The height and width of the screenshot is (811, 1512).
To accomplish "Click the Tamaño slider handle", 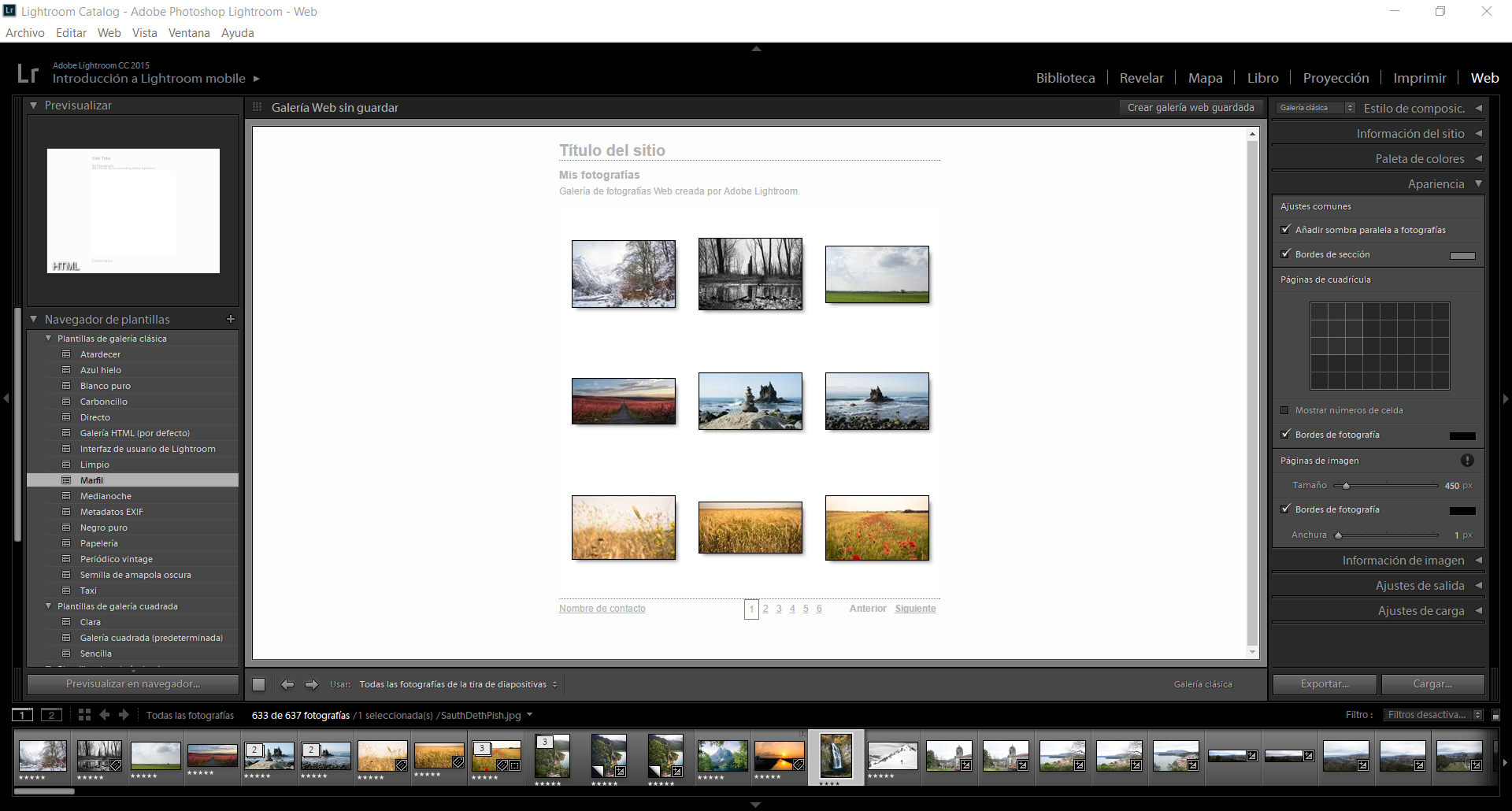I will pyautogui.click(x=1347, y=486).
